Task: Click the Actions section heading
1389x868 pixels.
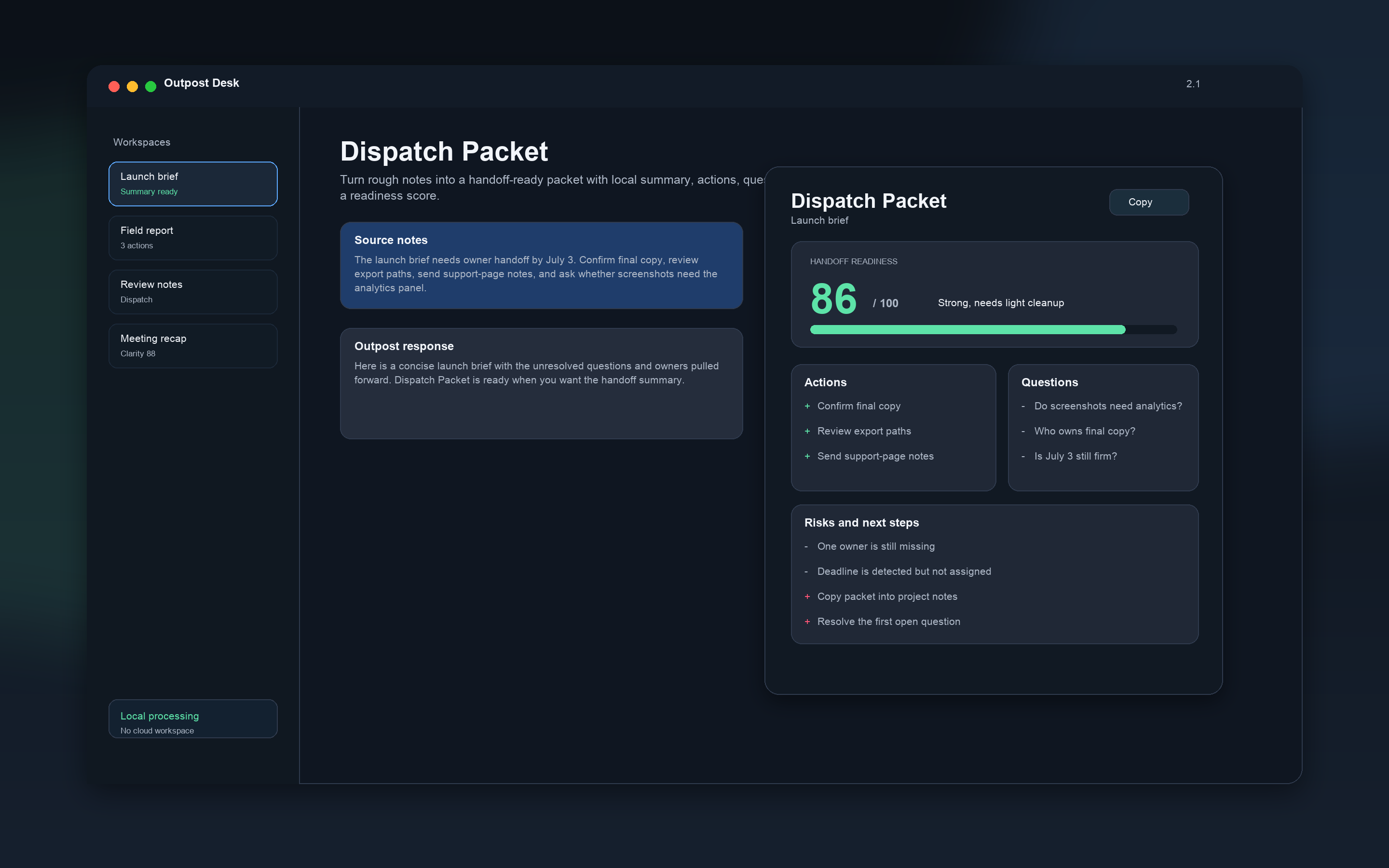Action: click(x=825, y=382)
